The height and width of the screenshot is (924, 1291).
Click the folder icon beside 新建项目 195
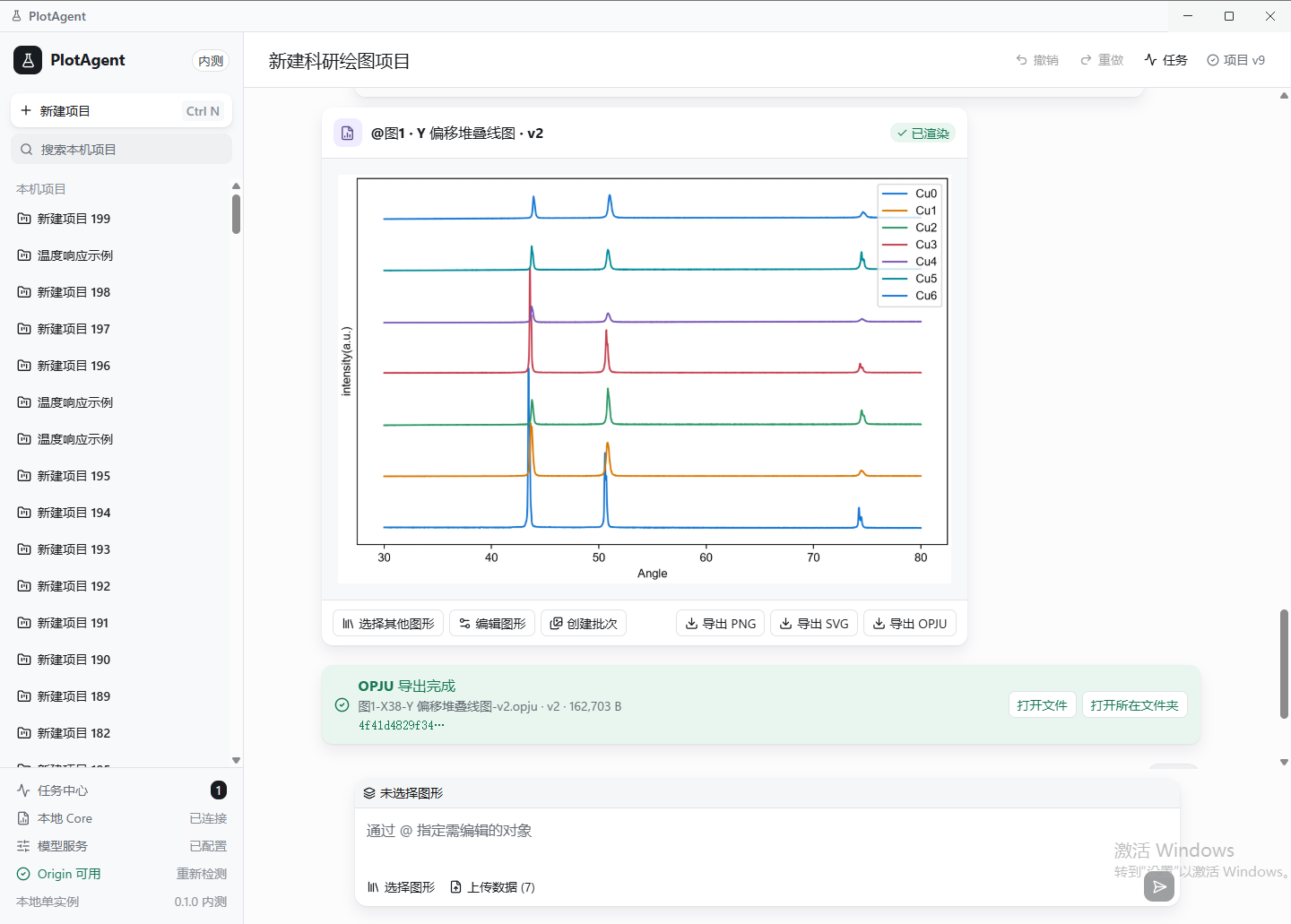coord(24,476)
